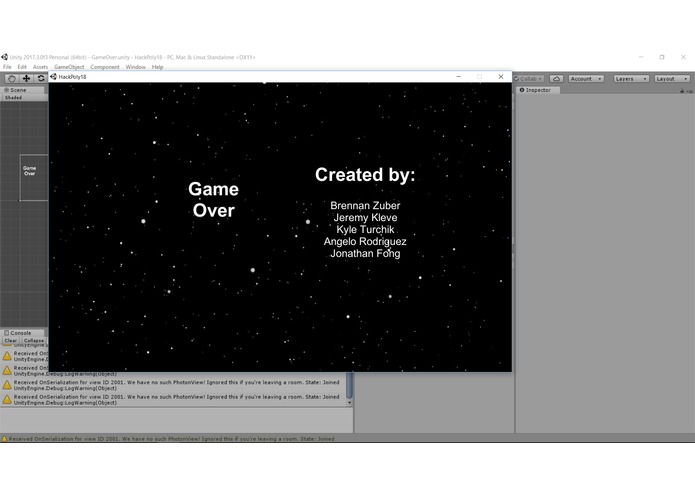
Task: Open the Layers dropdown
Action: (x=631, y=78)
